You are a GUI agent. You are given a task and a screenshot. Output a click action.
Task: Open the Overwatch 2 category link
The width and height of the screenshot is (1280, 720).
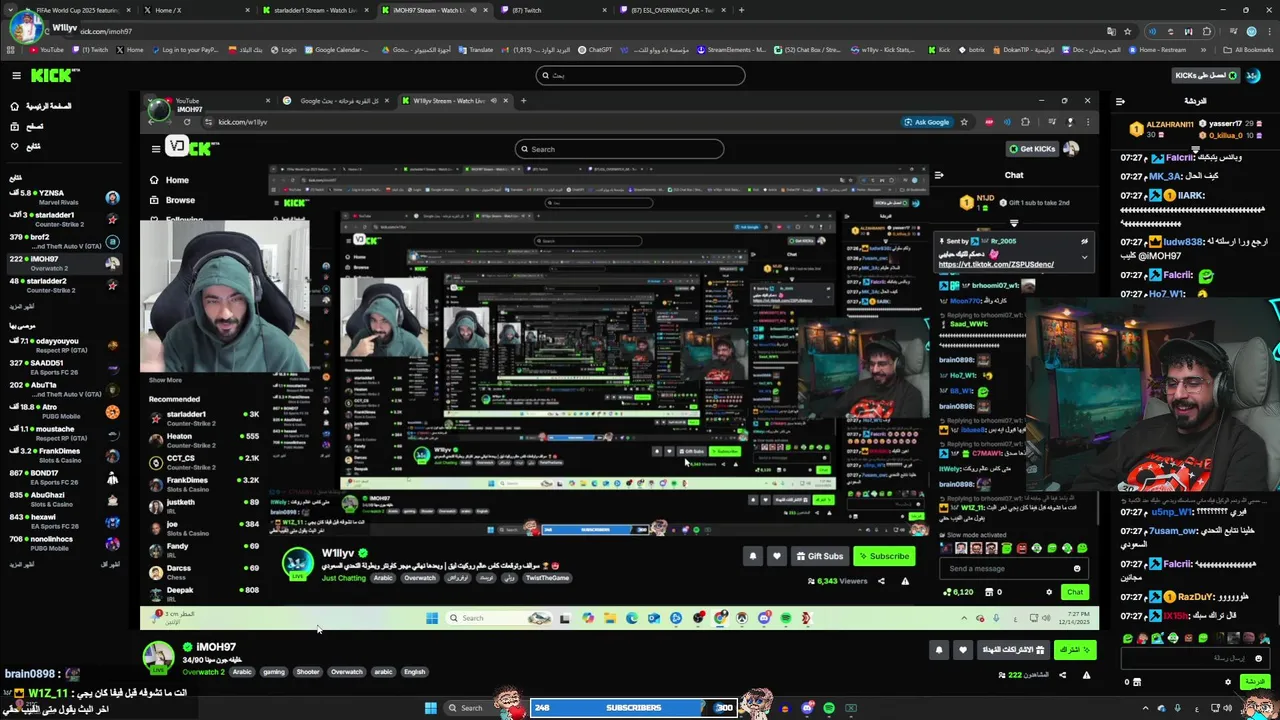click(203, 672)
